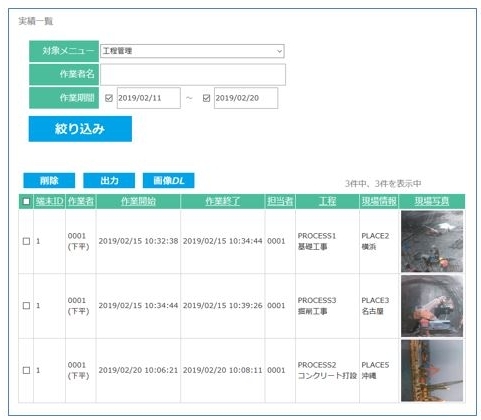Toggle the start date checkbox beside 2019/02/11

click(109, 98)
